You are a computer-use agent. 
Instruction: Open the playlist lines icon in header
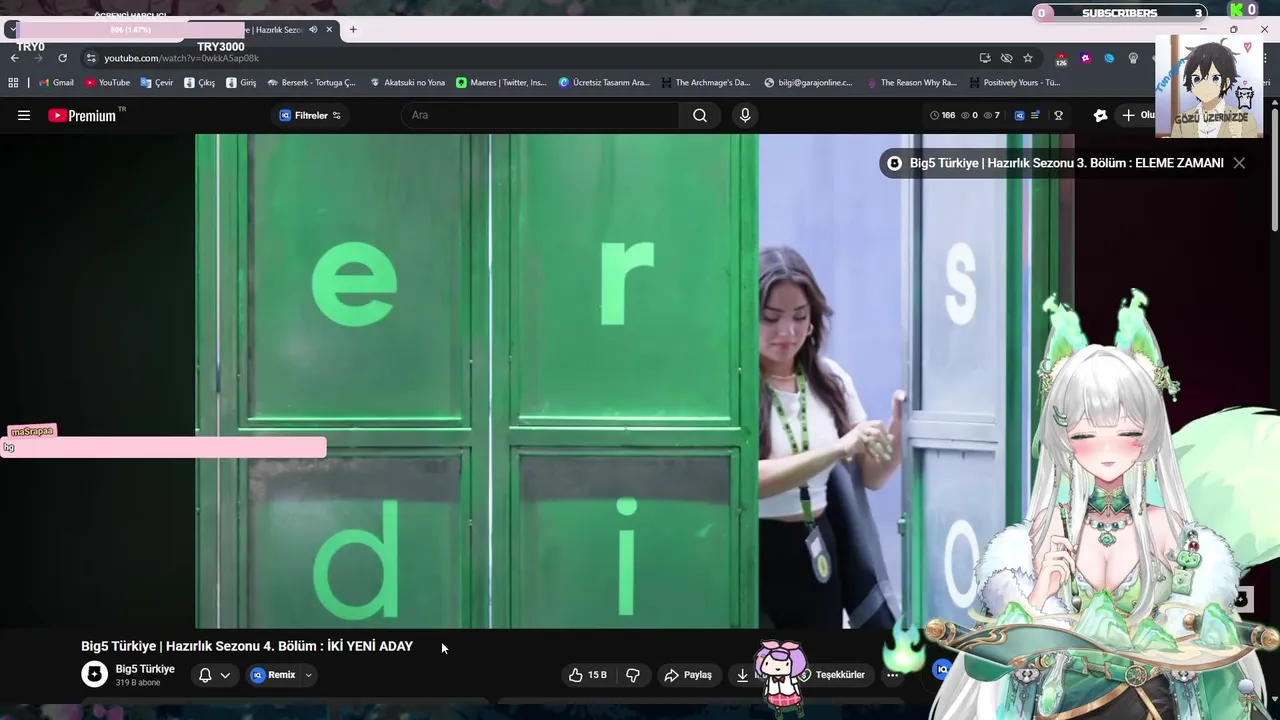[1036, 115]
